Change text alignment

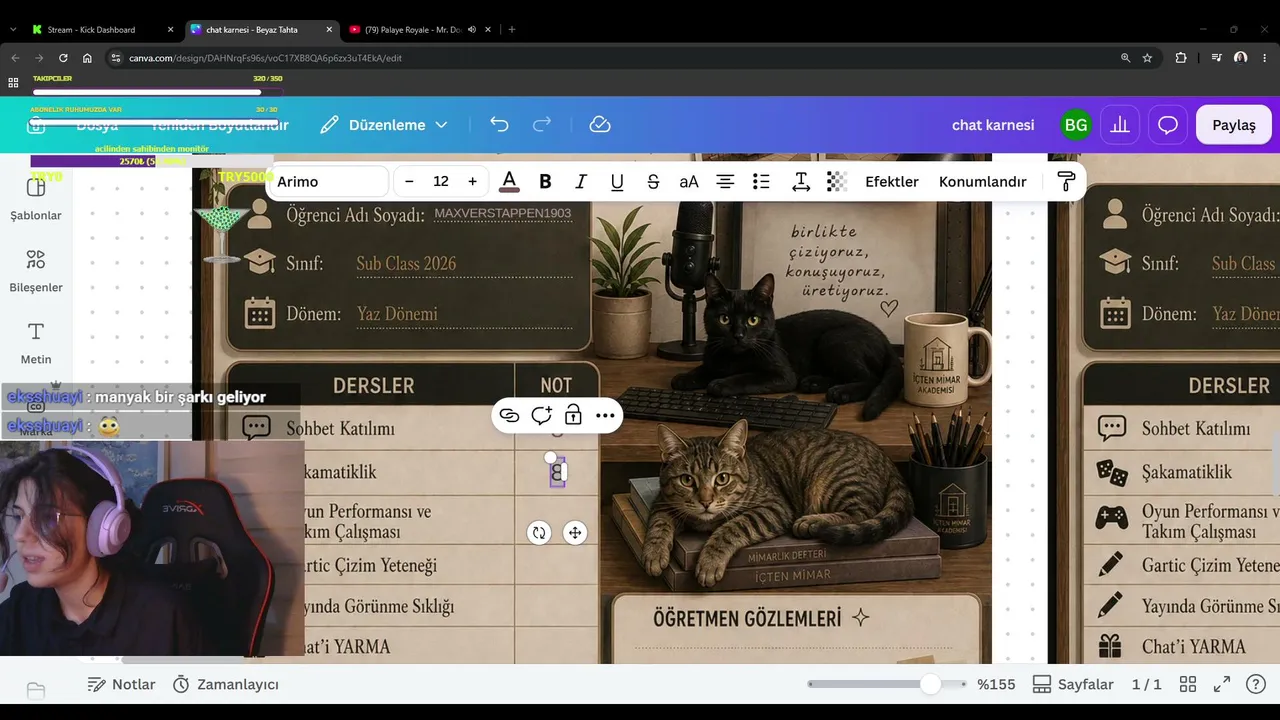pos(725,181)
